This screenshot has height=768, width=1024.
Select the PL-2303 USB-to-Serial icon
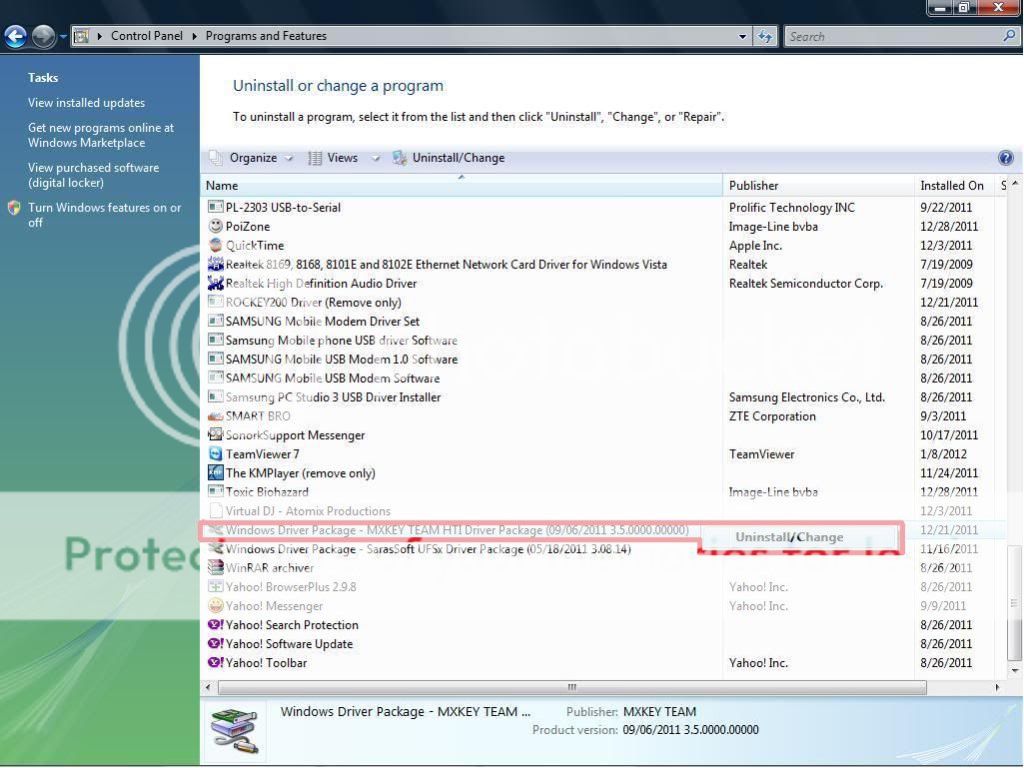pos(215,207)
